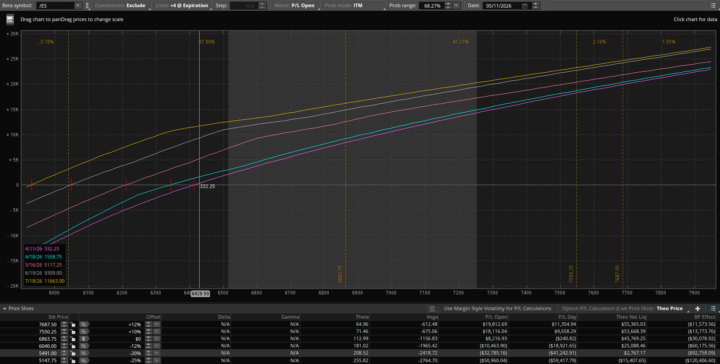Open the offset dropdown on -20% row
Image resolution: width=720 pixels, height=364 pixels.
click(x=157, y=353)
